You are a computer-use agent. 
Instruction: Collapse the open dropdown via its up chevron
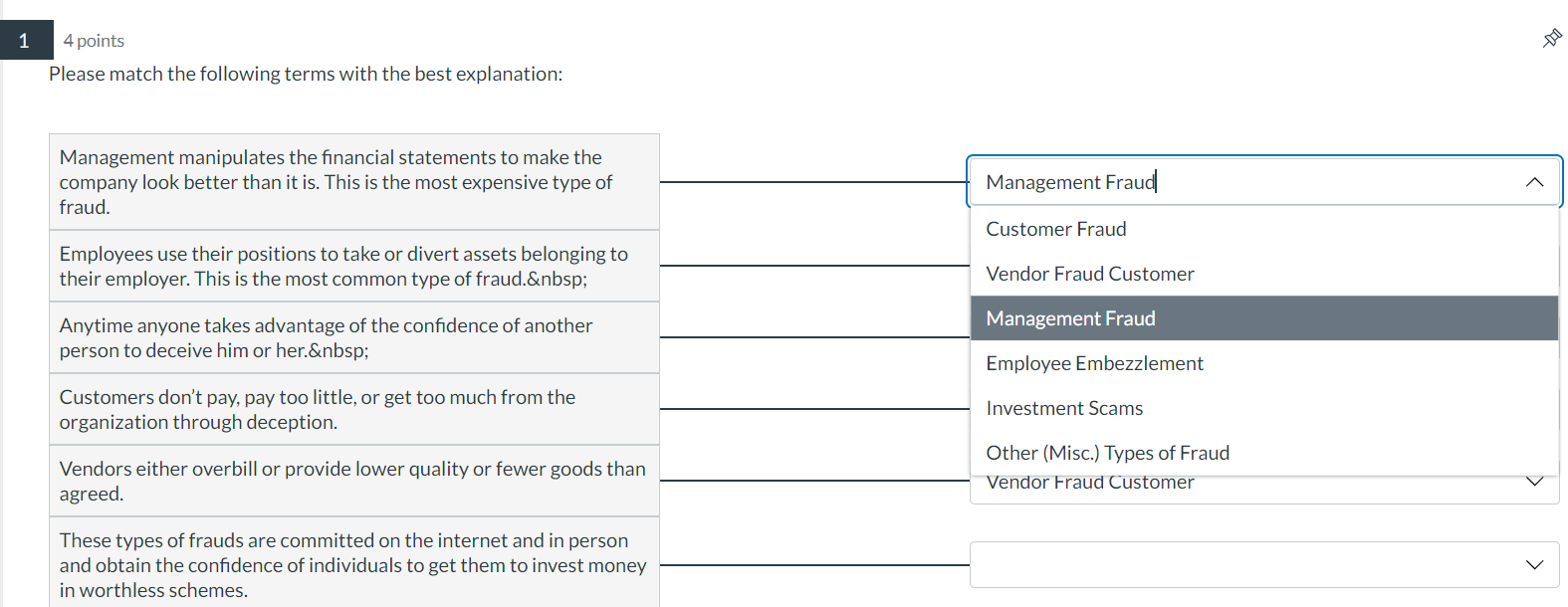coord(1534,182)
